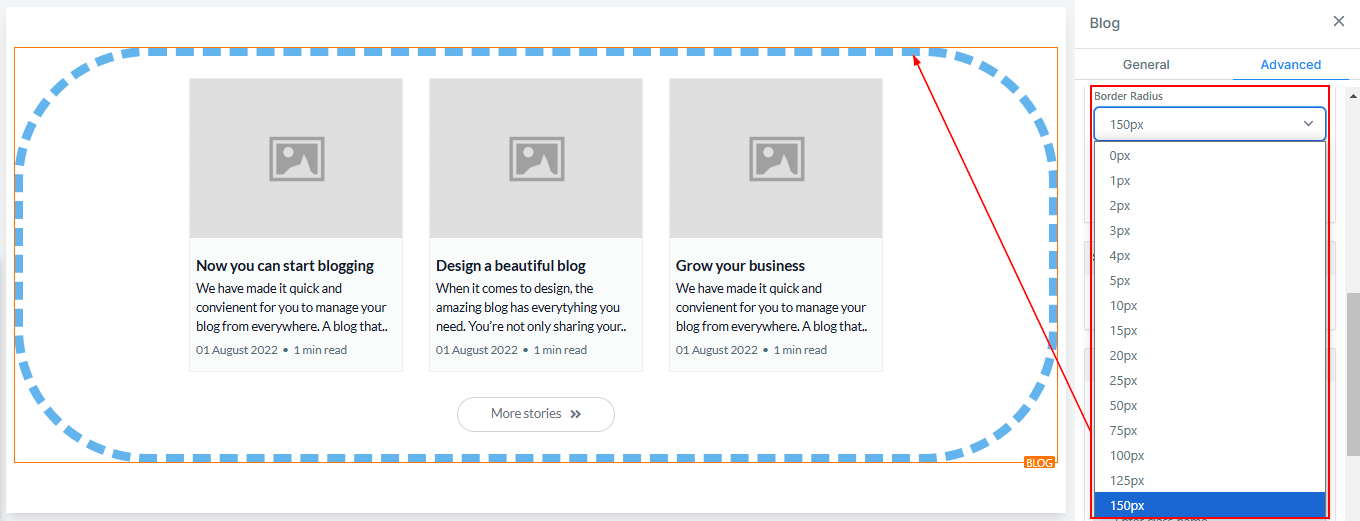Switch to the General tab
The image size is (1360, 521).
(x=1146, y=64)
